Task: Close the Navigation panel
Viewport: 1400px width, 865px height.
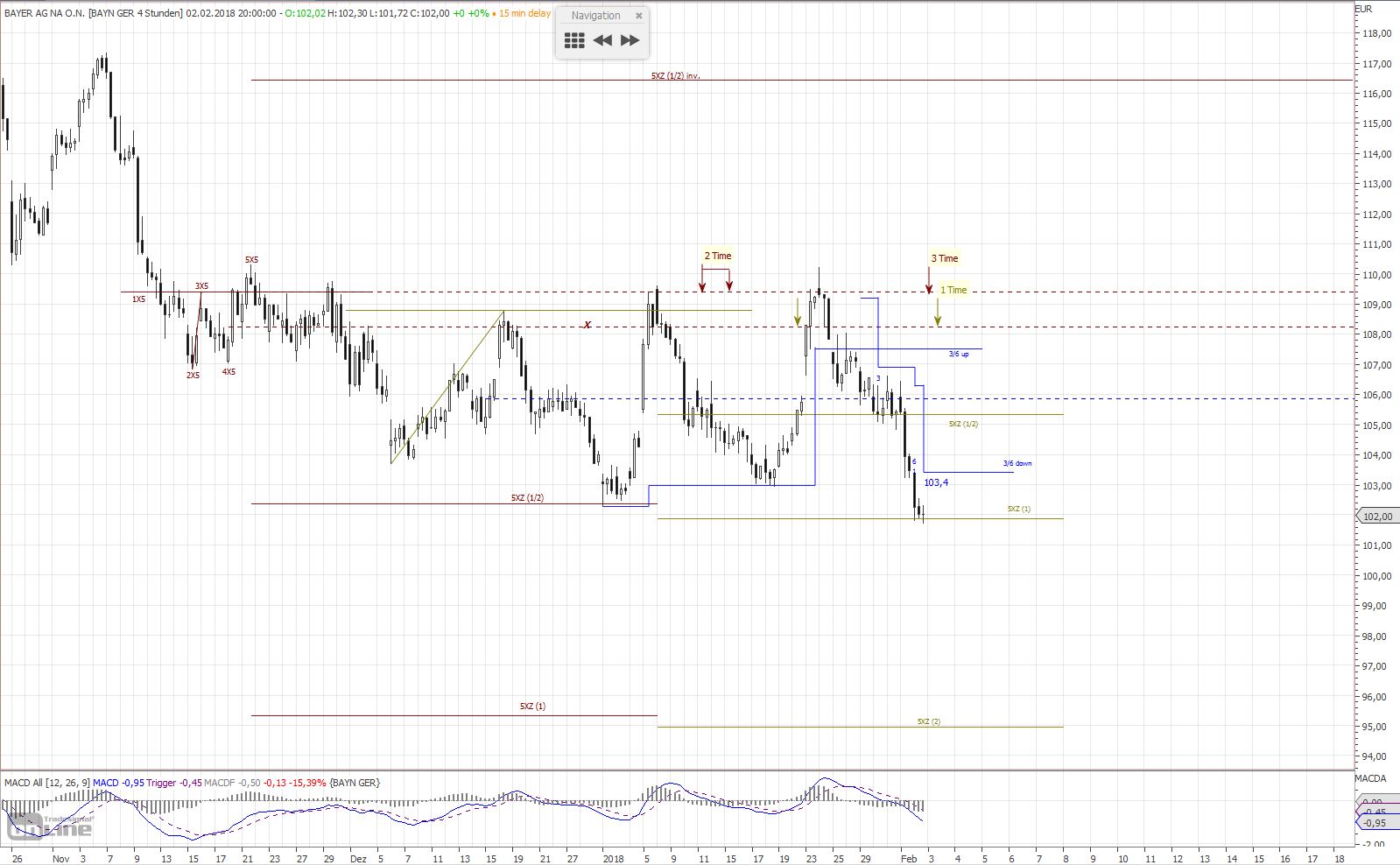Action: point(639,16)
